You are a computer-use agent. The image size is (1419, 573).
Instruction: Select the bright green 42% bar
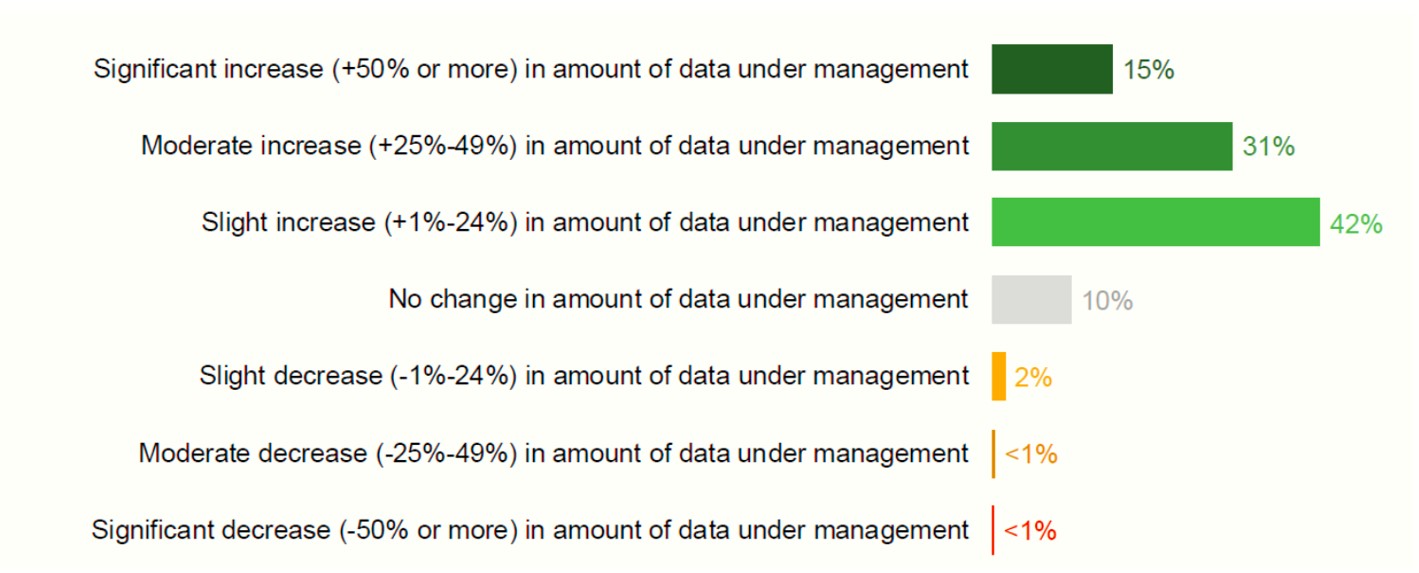(1155, 222)
